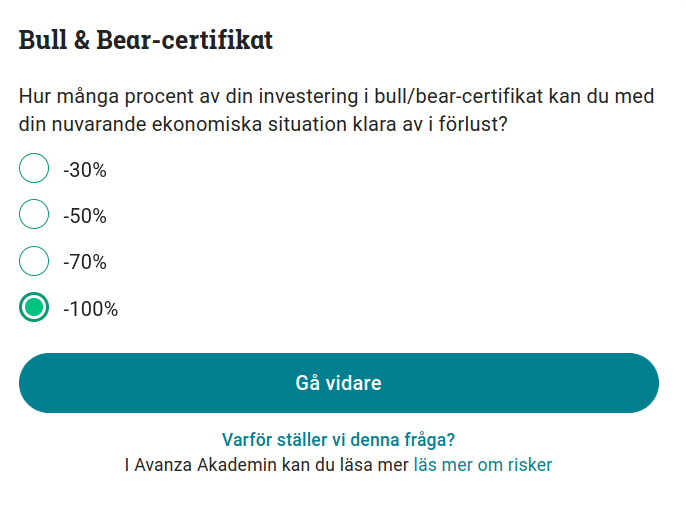Click the word "risker" in the bottom link
Image resolution: width=686 pixels, height=517 pixels.
[529, 465]
